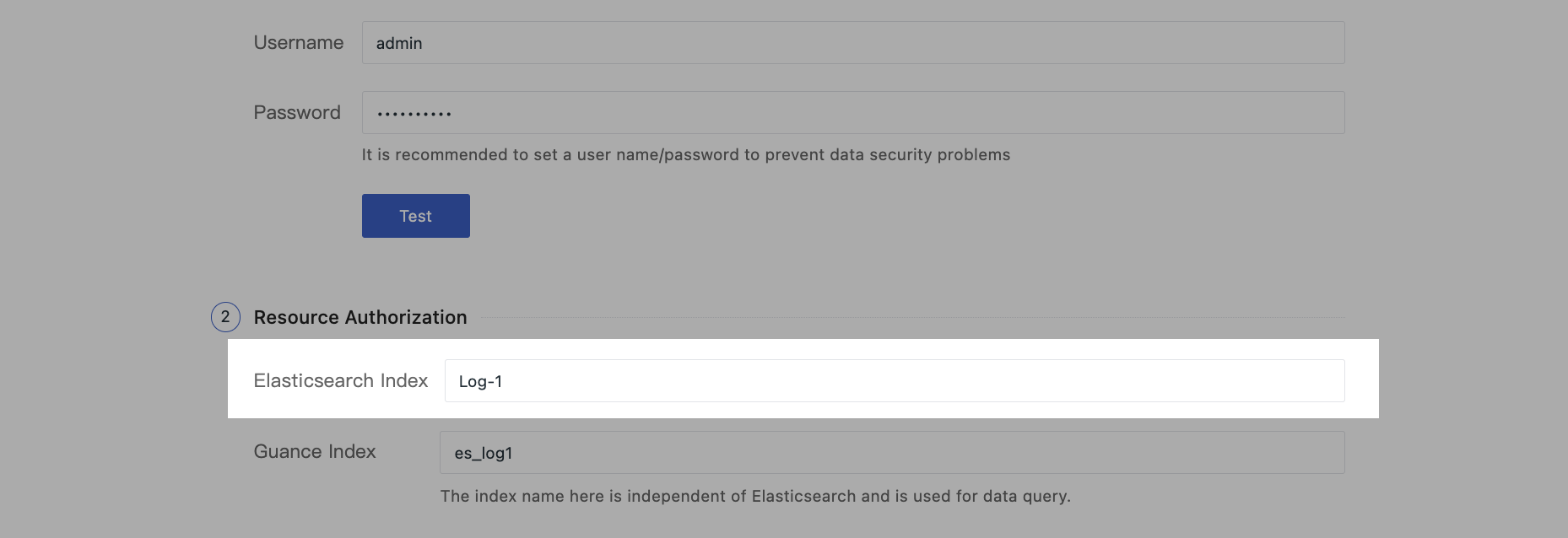Place cursor on the admin text
1568x538 pixels.
[x=399, y=44]
